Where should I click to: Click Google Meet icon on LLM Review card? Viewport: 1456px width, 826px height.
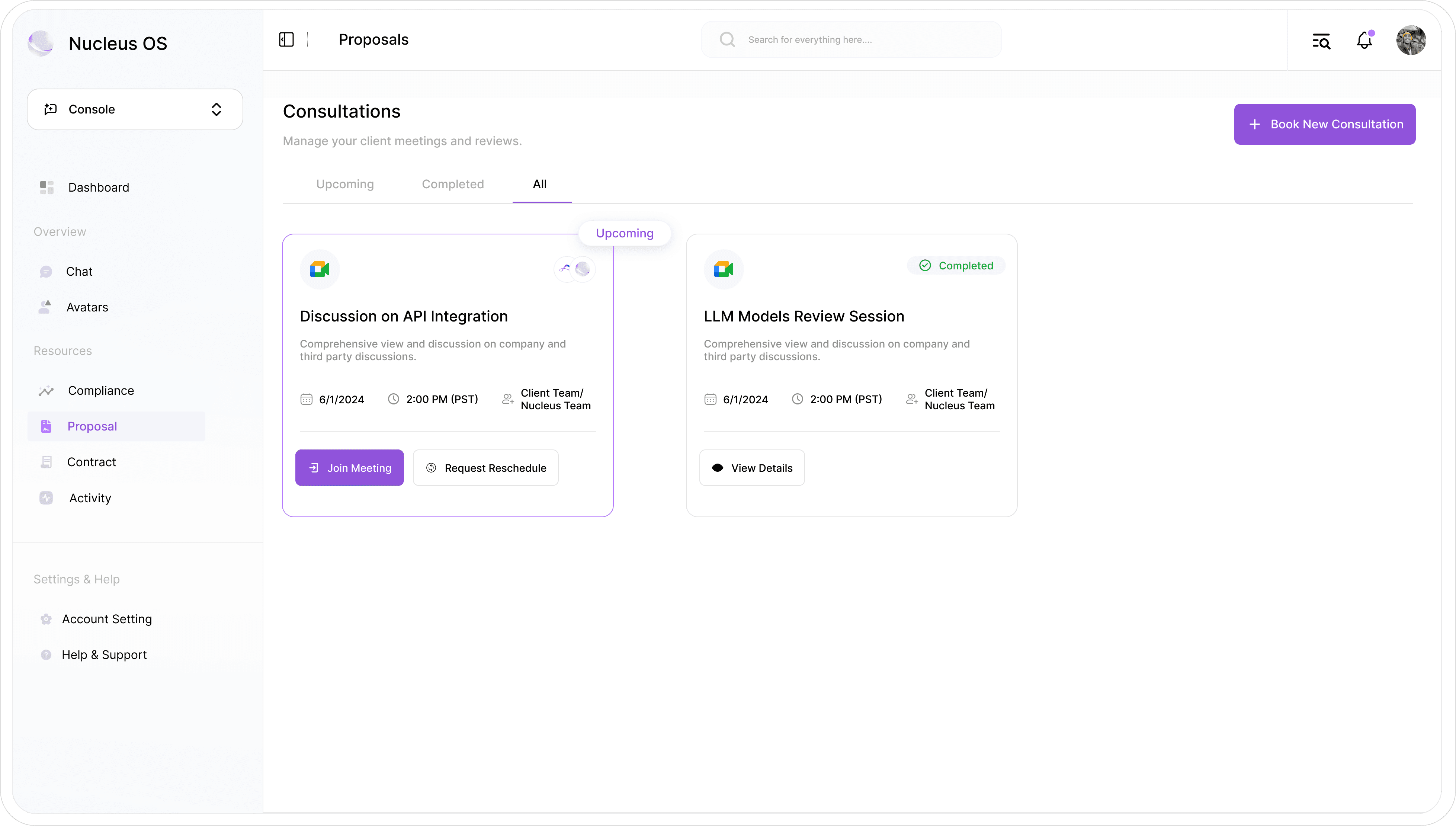click(x=723, y=269)
